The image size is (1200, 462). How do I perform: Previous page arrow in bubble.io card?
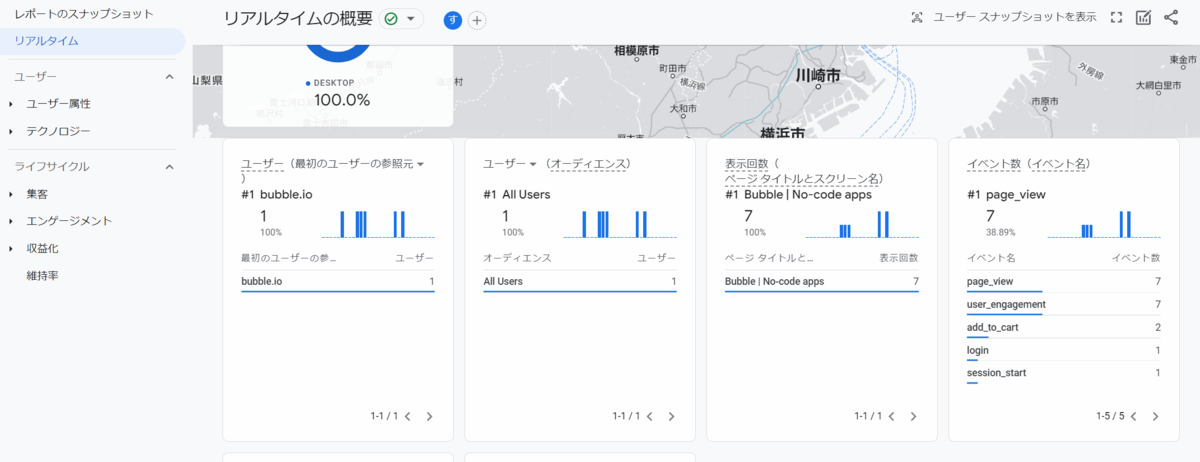coord(407,416)
